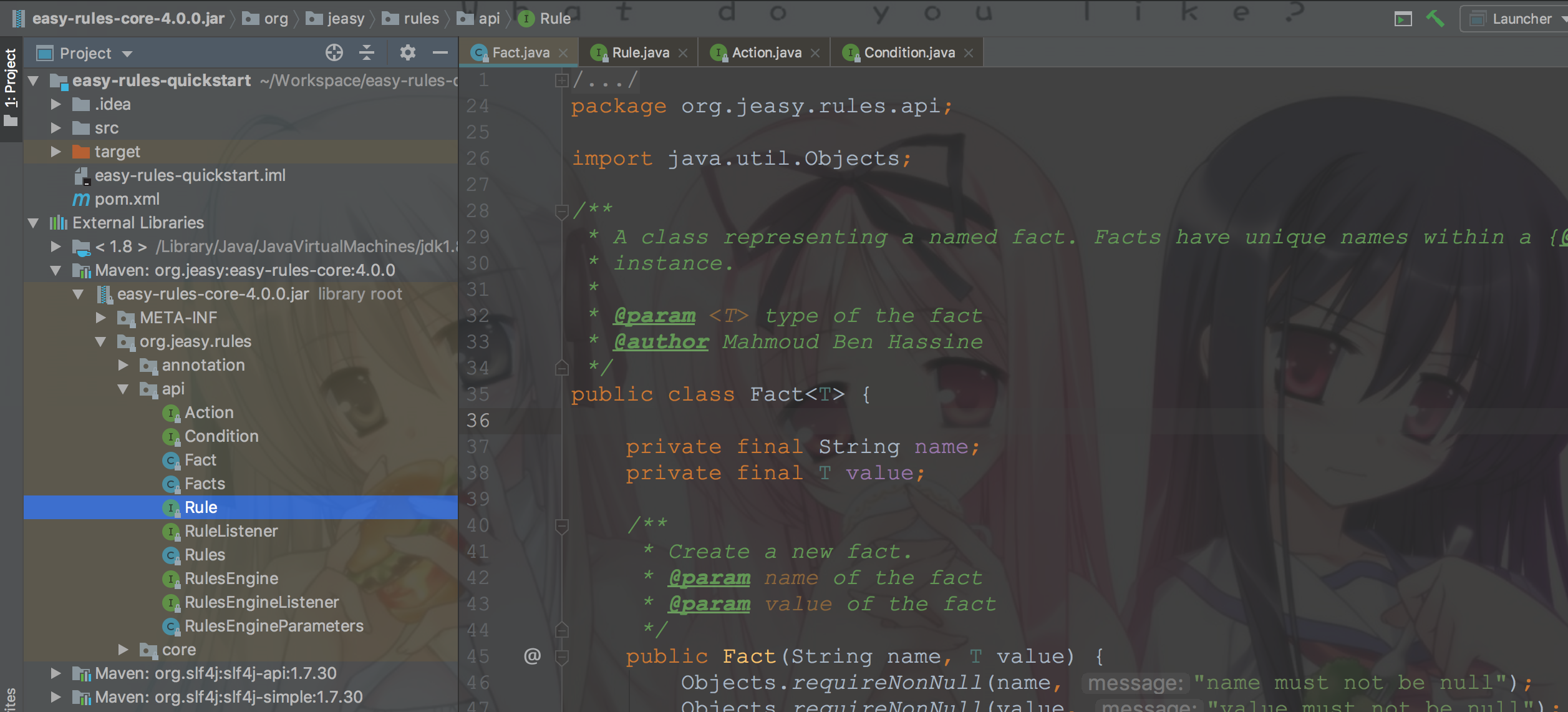Select pom.xml in project tree
The width and height of the screenshot is (1568, 712).
click(241, 199)
